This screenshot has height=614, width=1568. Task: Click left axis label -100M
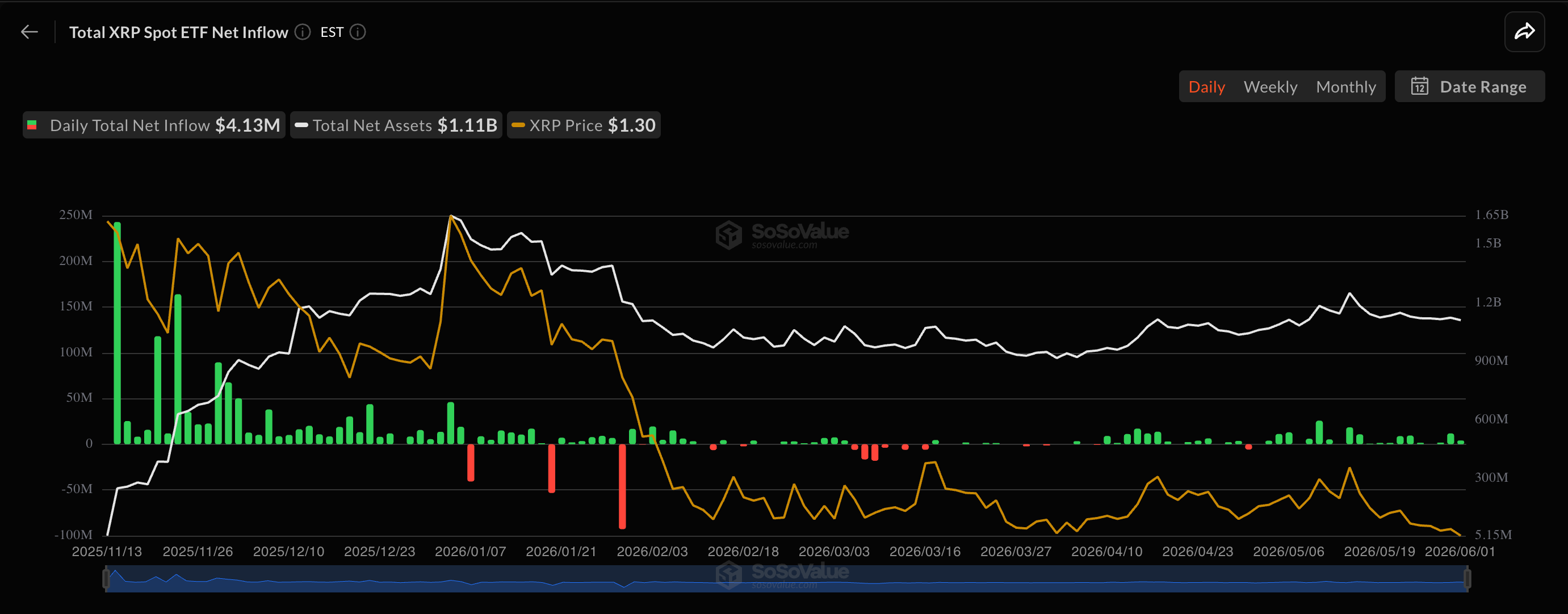74,535
